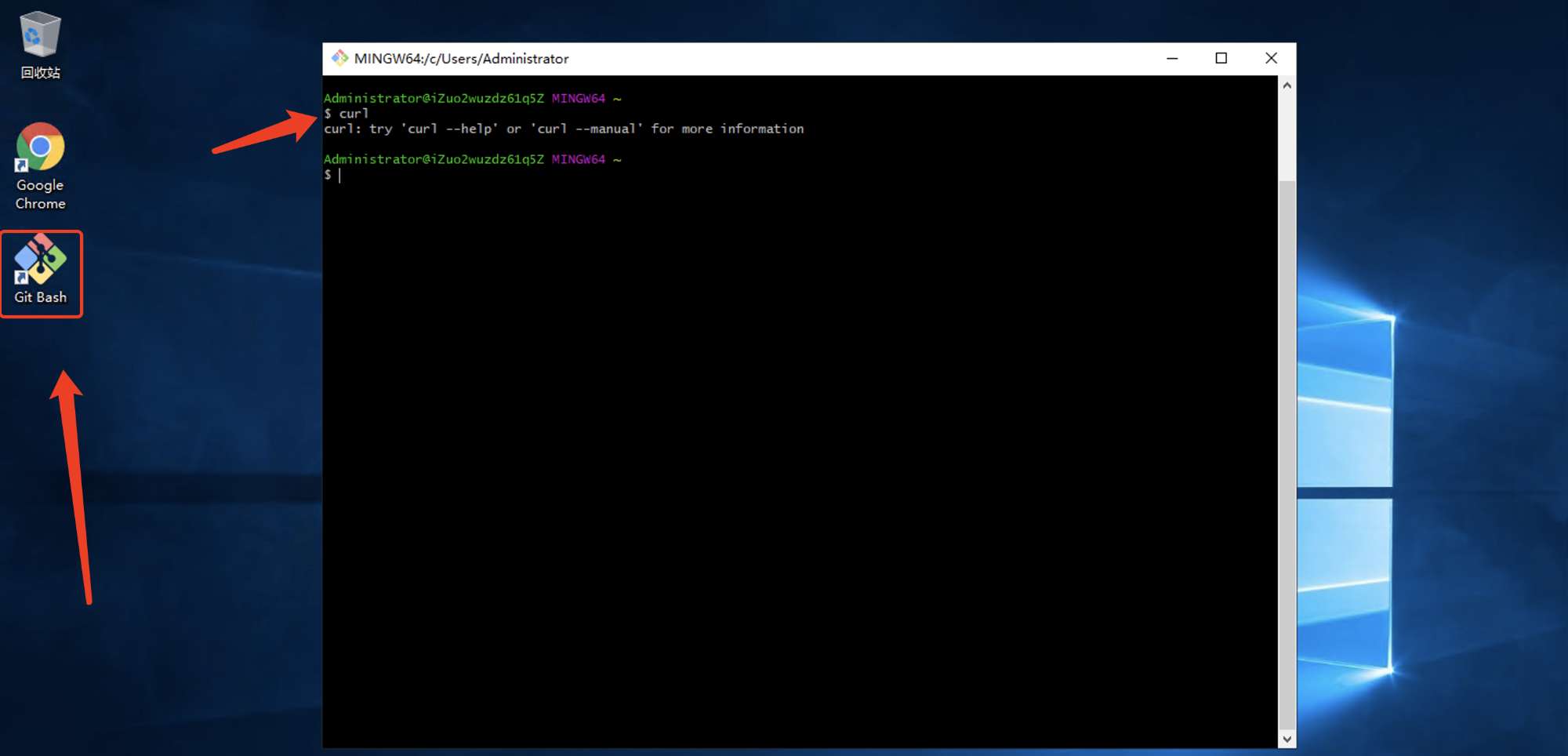Image resolution: width=1568 pixels, height=756 pixels.
Task: Close the MINGW64 terminal window
Action: click(1271, 58)
